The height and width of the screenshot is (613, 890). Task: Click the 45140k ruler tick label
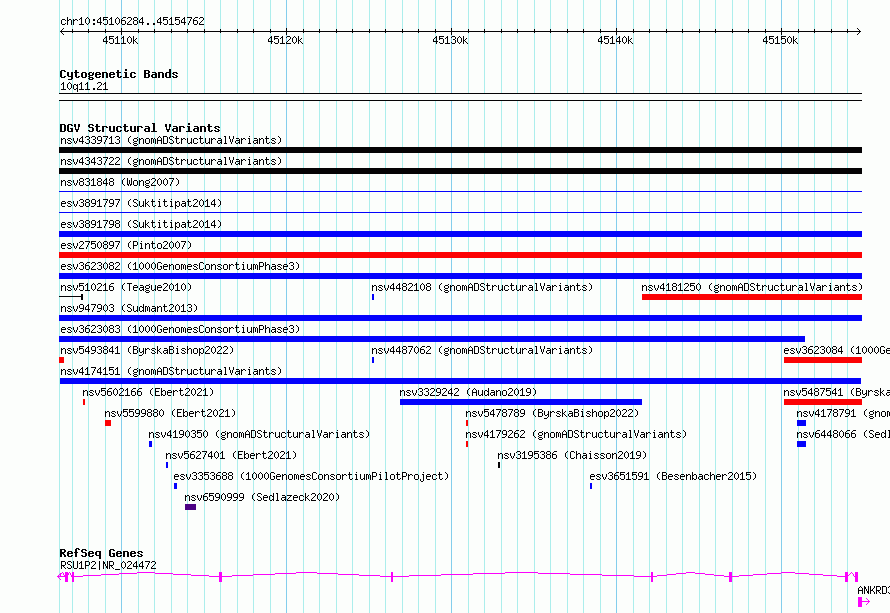point(615,40)
